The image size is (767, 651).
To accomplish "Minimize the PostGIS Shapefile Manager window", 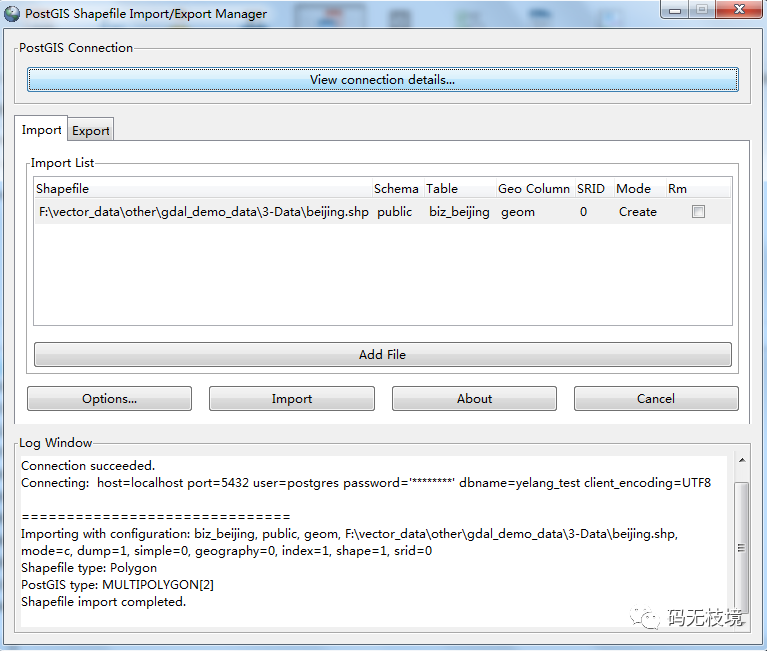I will pyautogui.click(x=675, y=10).
